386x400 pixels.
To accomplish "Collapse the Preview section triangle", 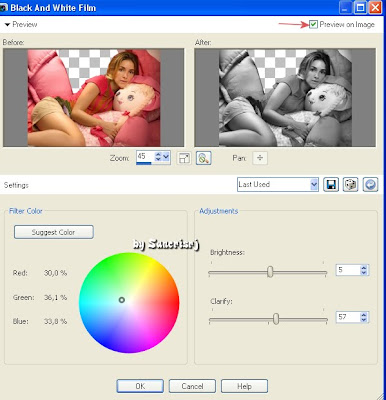I will 7,25.
